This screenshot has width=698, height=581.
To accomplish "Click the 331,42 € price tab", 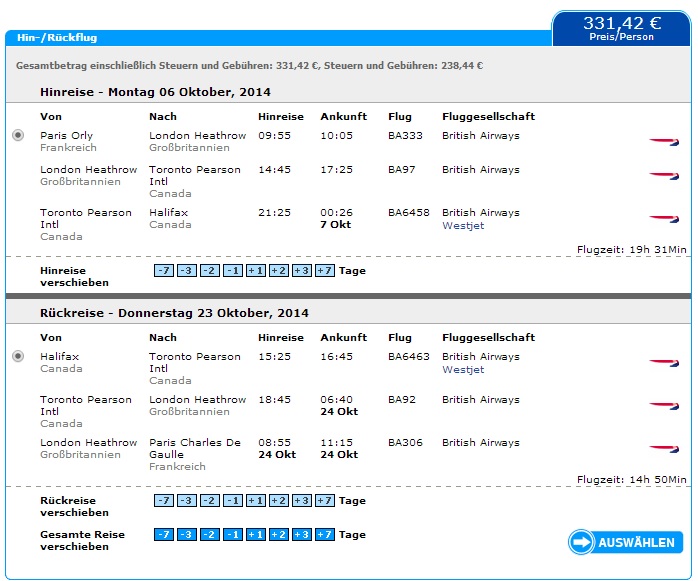I will coord(621,28).
